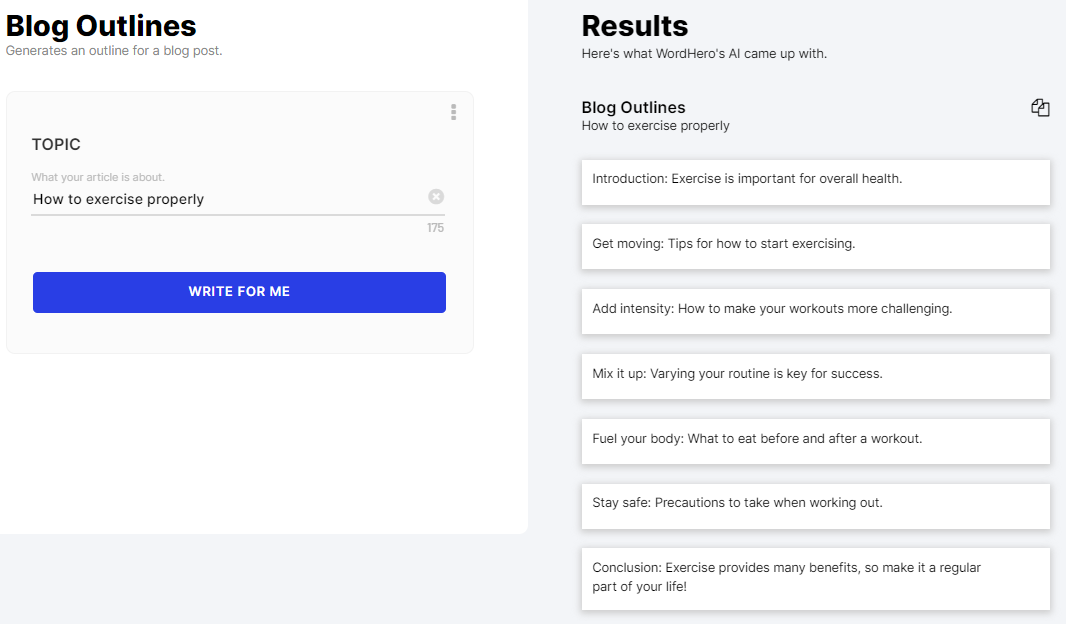Click the copy results icon

1040,107
